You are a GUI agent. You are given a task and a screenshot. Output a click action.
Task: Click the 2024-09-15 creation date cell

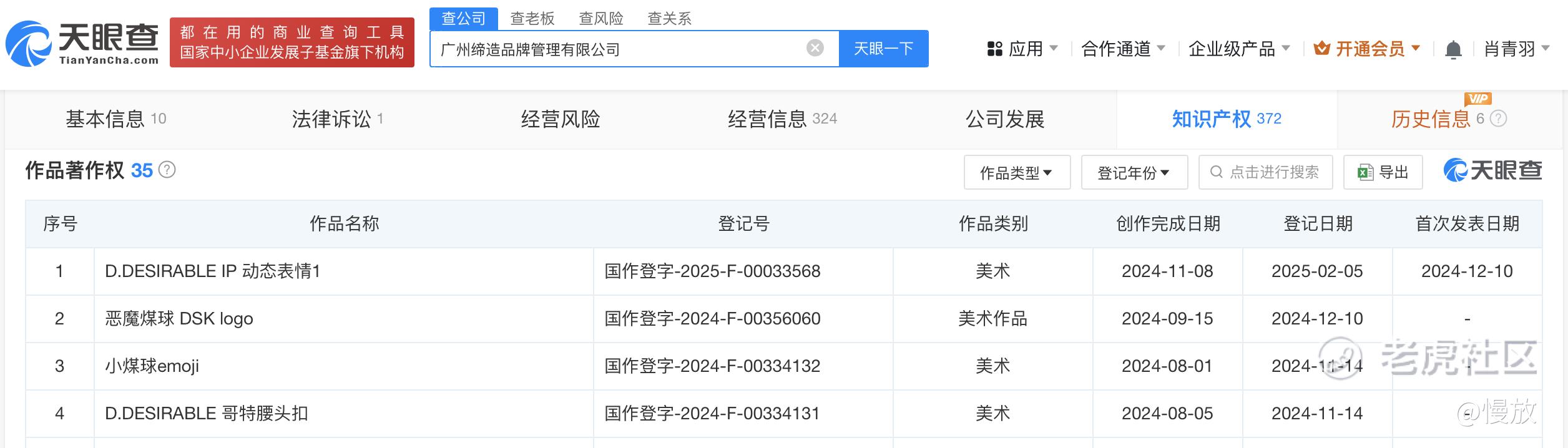pyautogui.click(x=1167, y=318)
